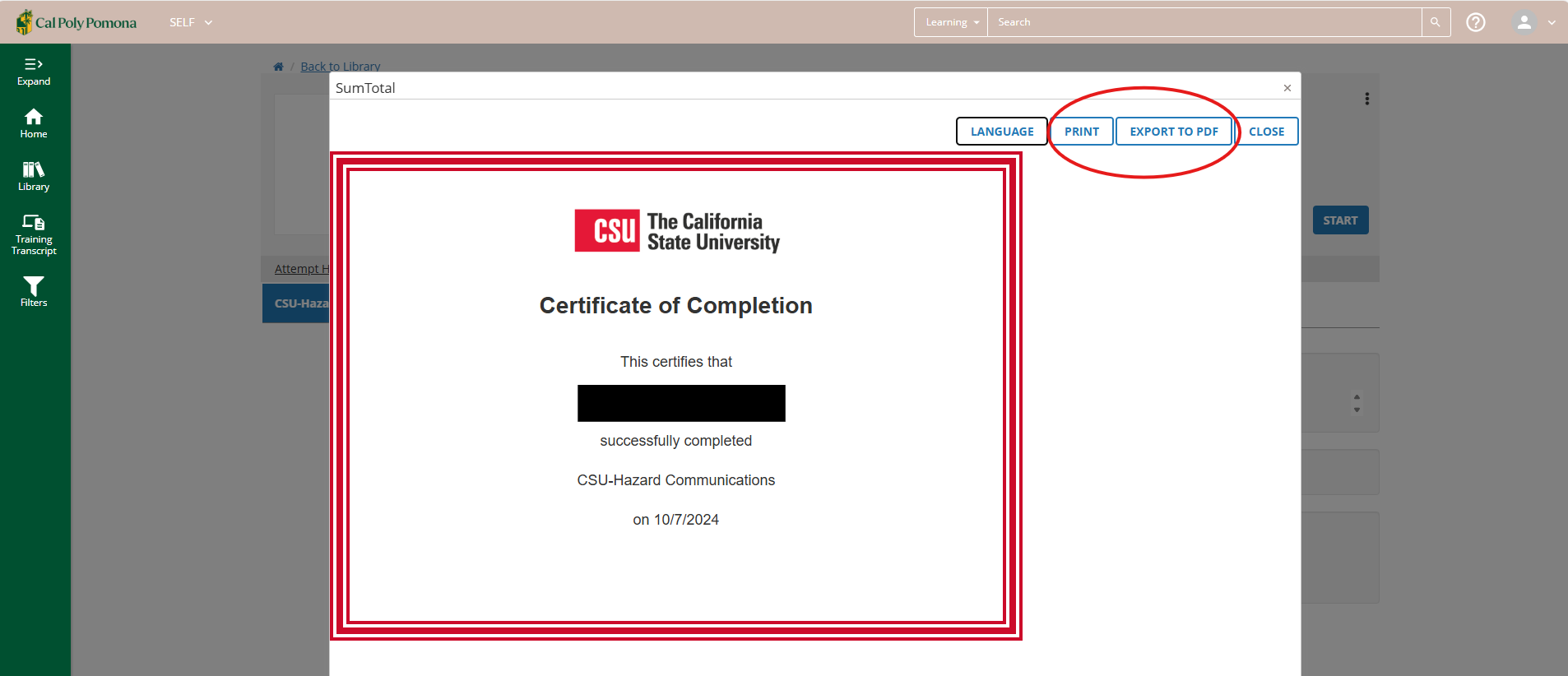Click the user profile avatar icon

tap(1524, 22)
